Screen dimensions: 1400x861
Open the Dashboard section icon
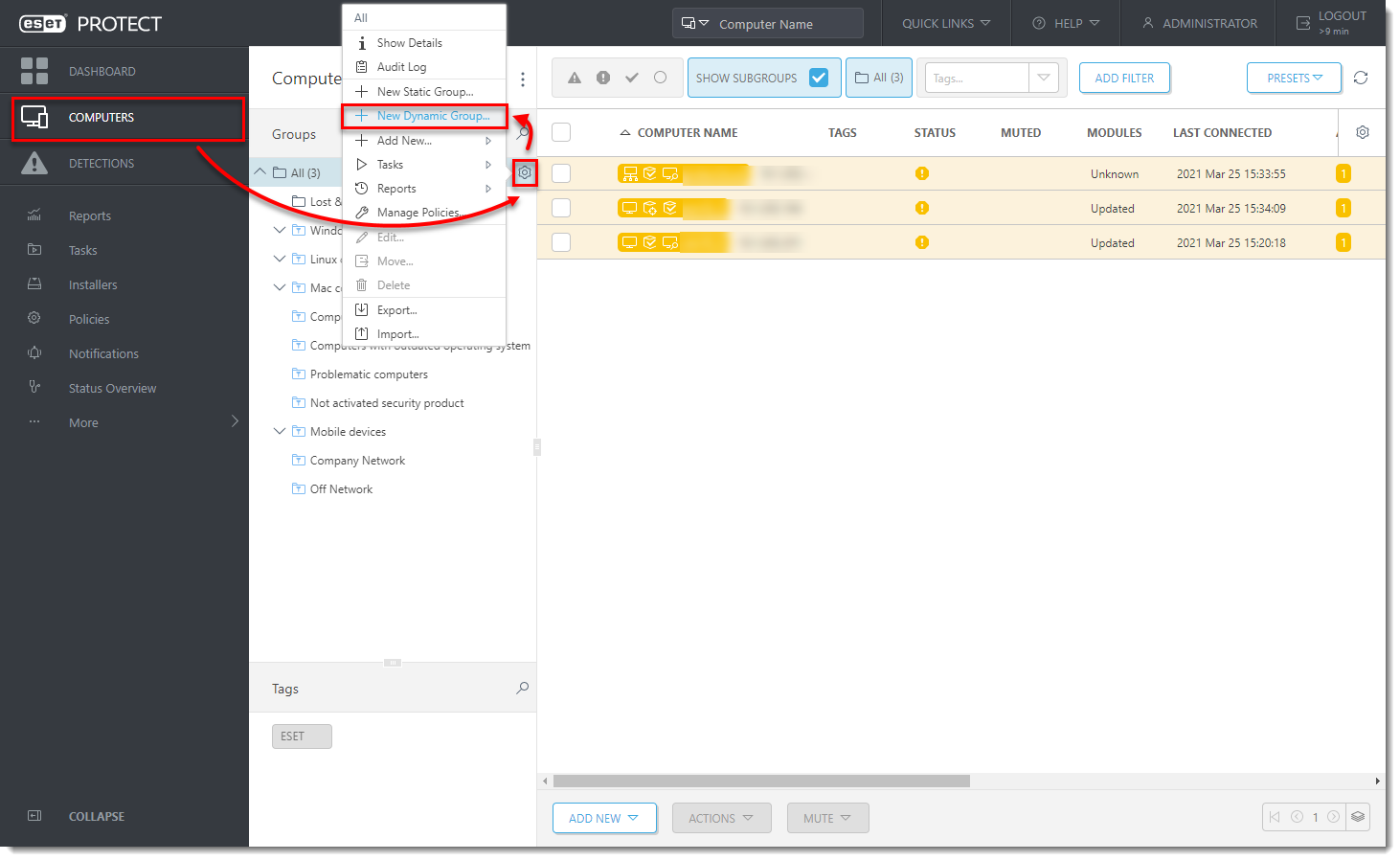(34, 71)
